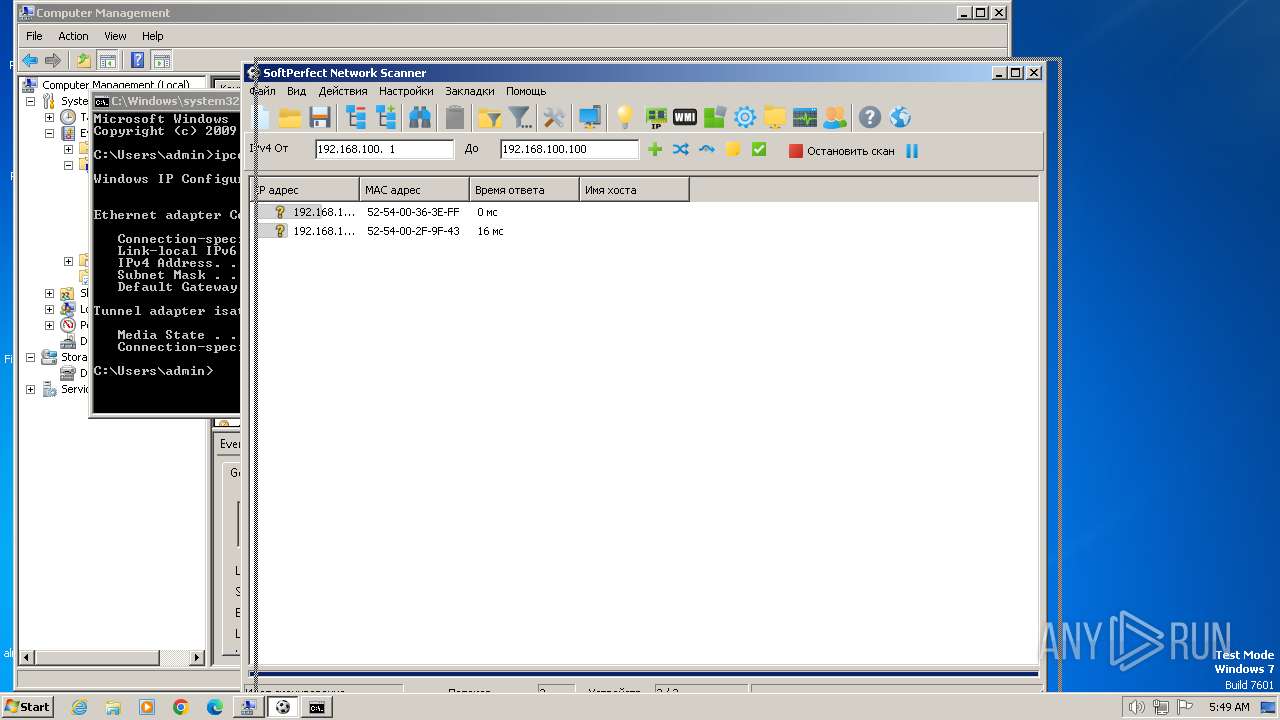Click Back arrow in Computer Management toolbar
The image size is (1280, 720).
(30, 61)
